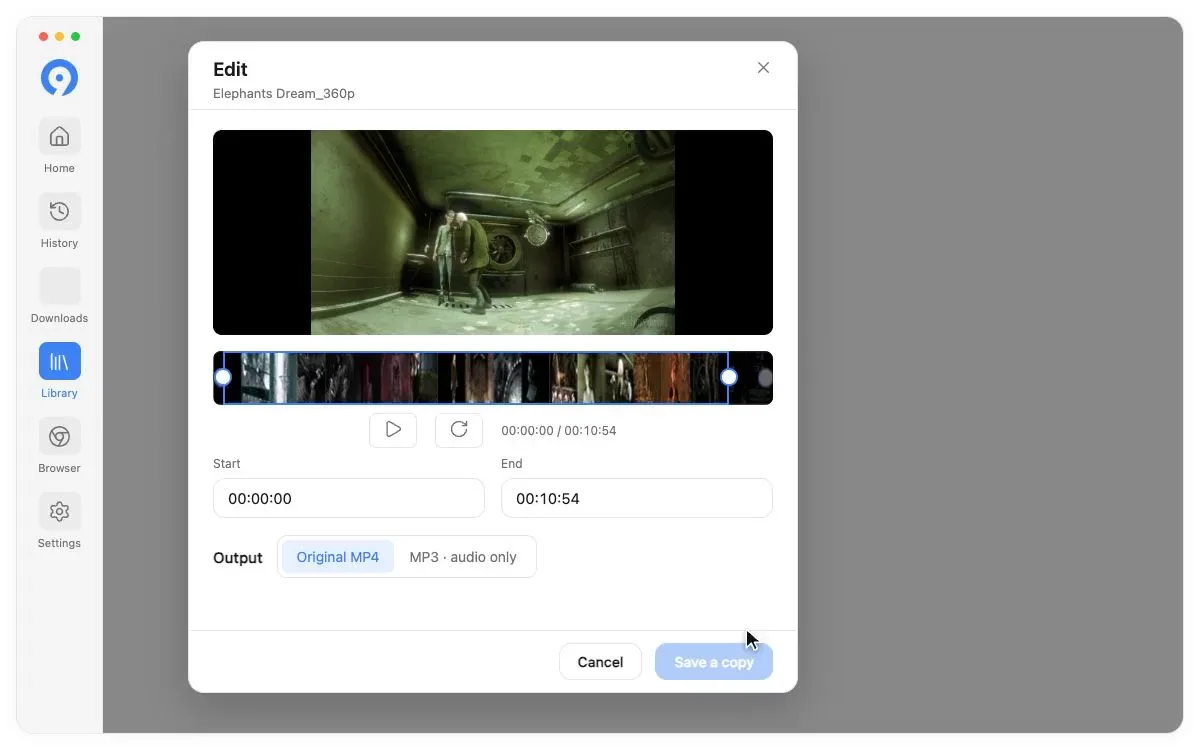Click the Elephants Dream_360p subtitle
Viewport: 1200px width, 750px height.
click(x=284, y=94)
